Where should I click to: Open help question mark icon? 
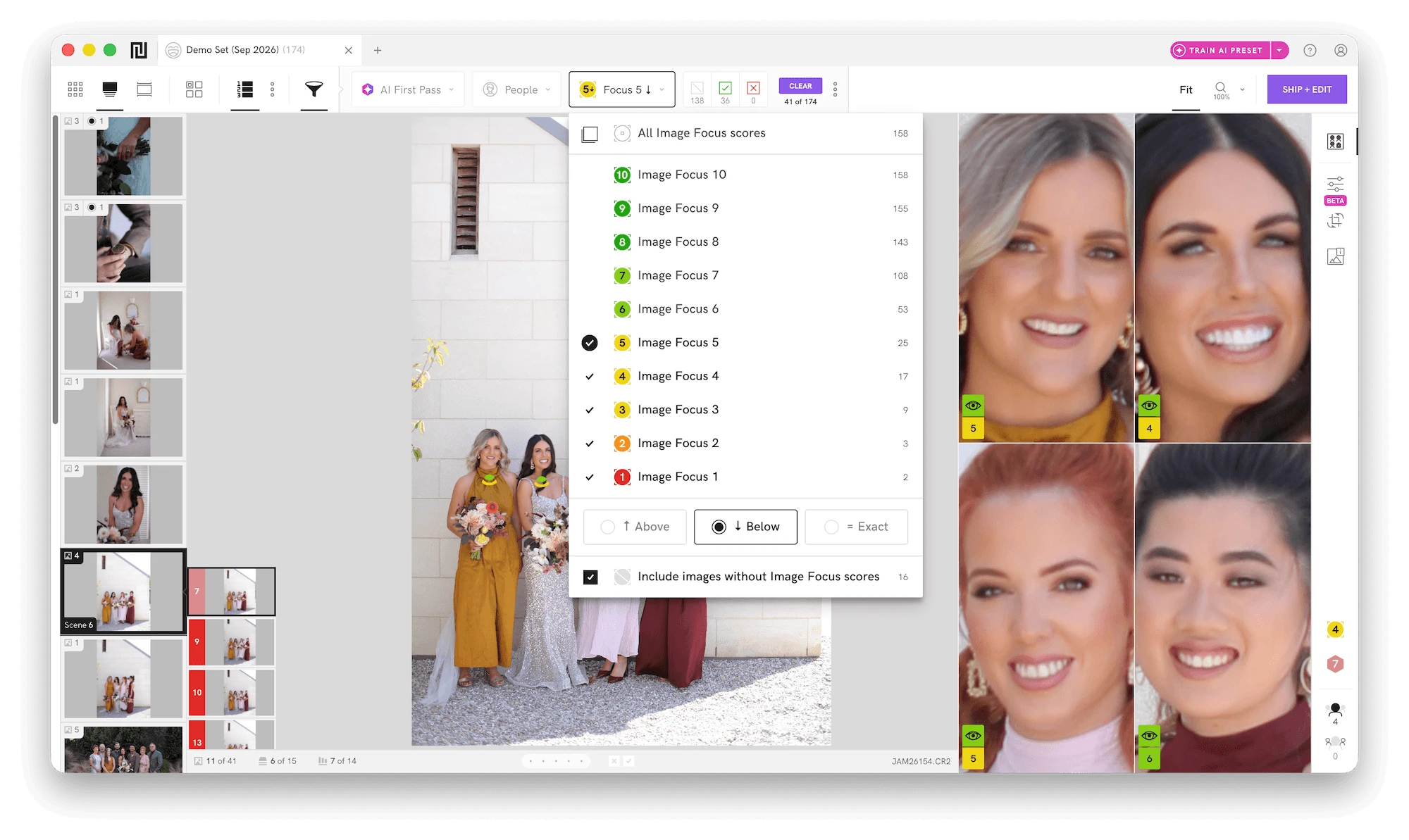[1310, 51]
